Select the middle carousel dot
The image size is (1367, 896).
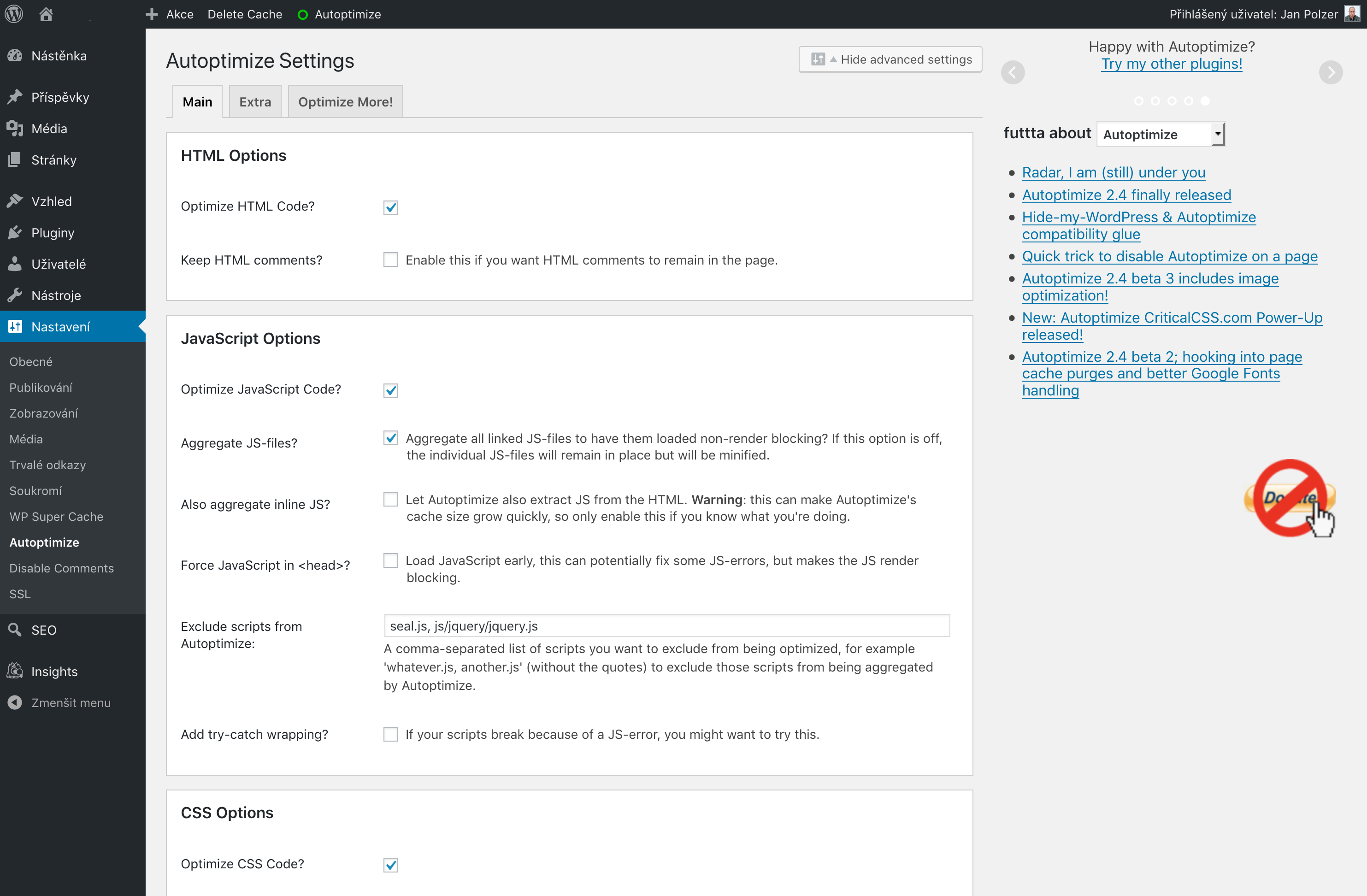tap(1172, 101)
